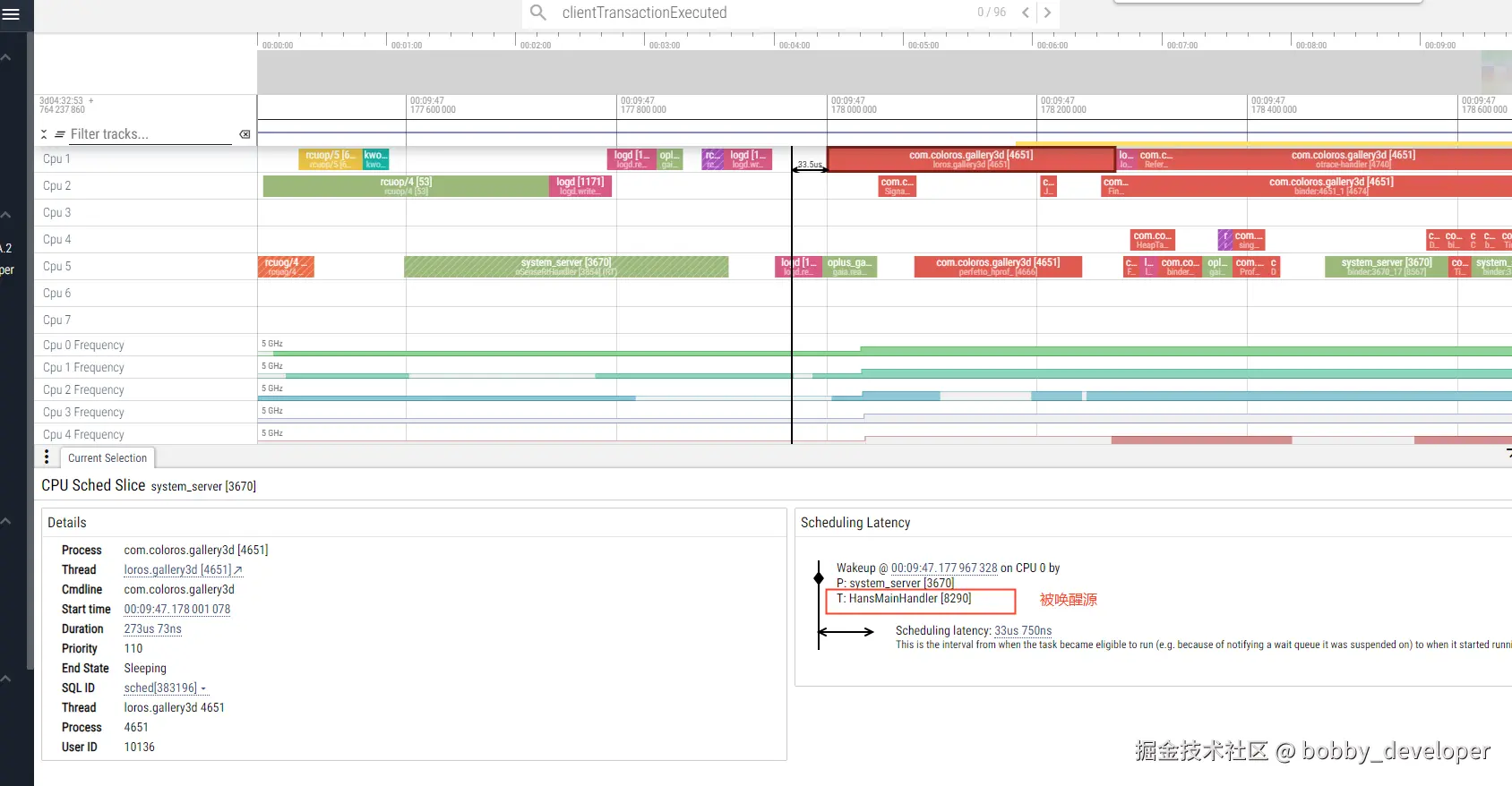Select highlighted com.coloros.gallery3d [4651] slice on Cpu 1
The image size is (1512, 786).
point(971,159)
